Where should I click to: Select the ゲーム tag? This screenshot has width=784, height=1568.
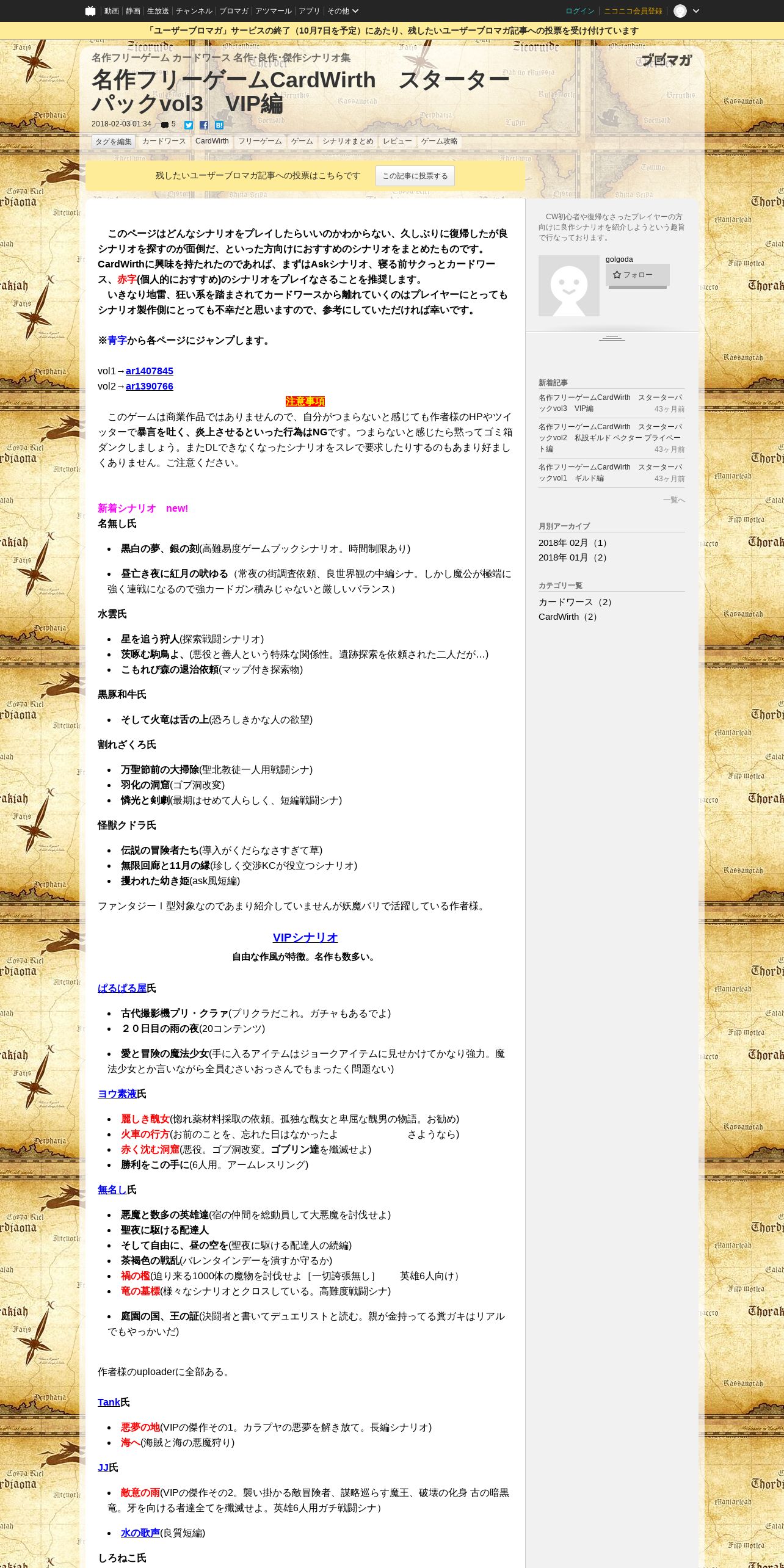(x=302, y=141)
